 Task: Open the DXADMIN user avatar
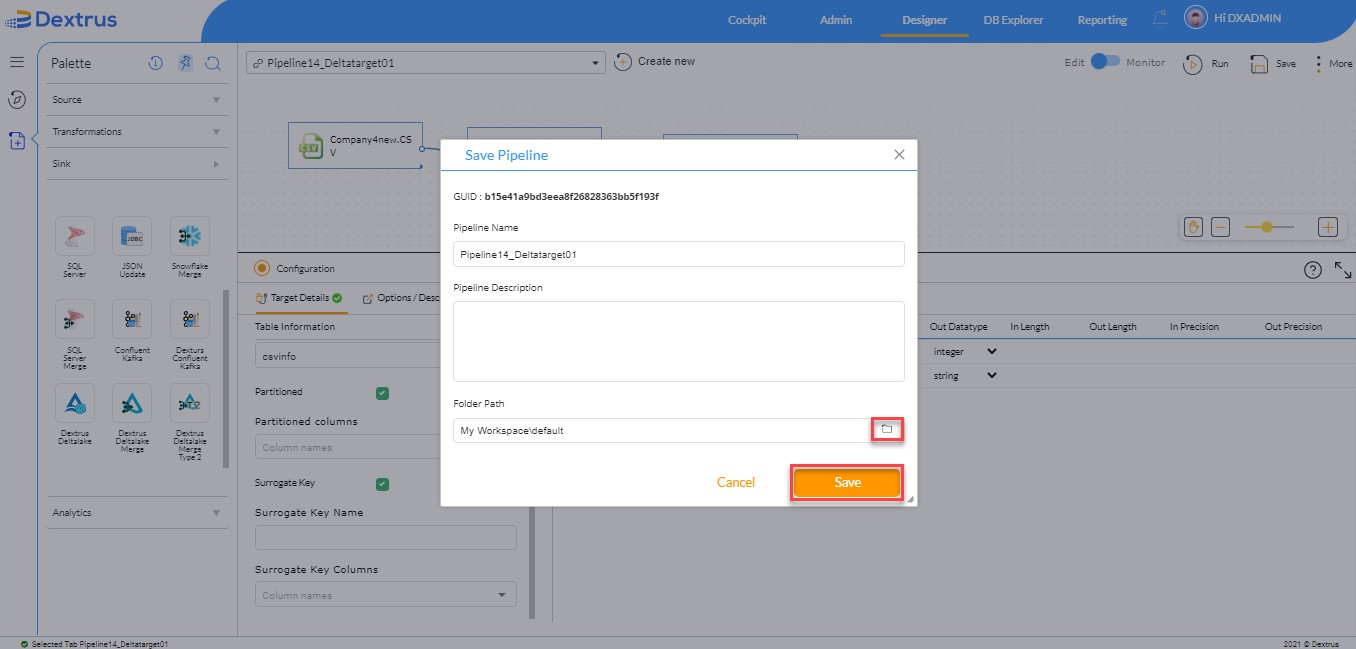[x=1195, y=18]
